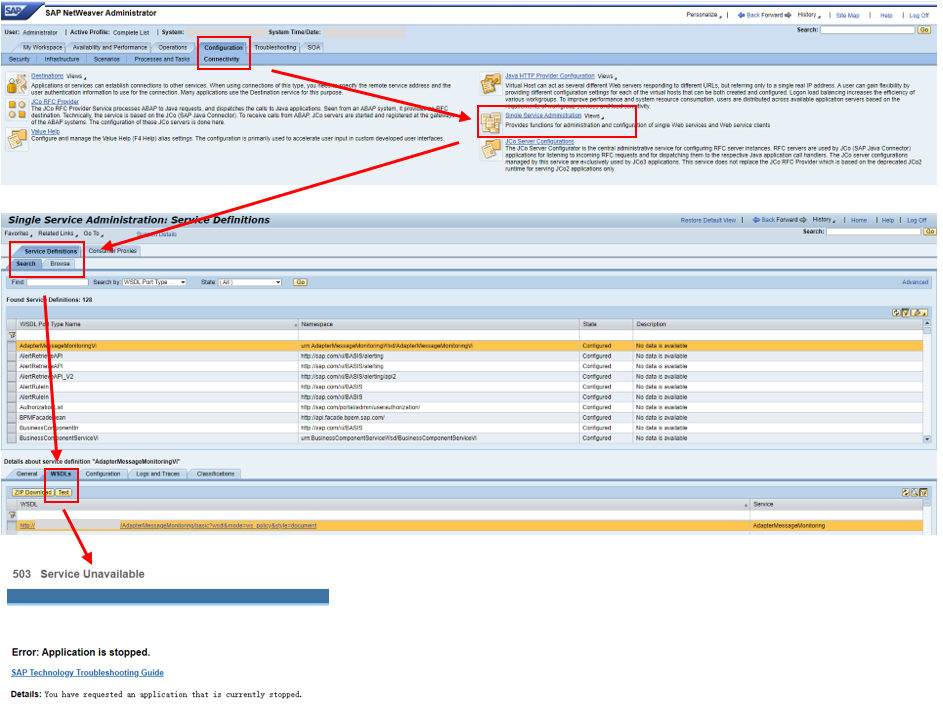
Task: Open the Operations tab
Action: pos(173,48)
